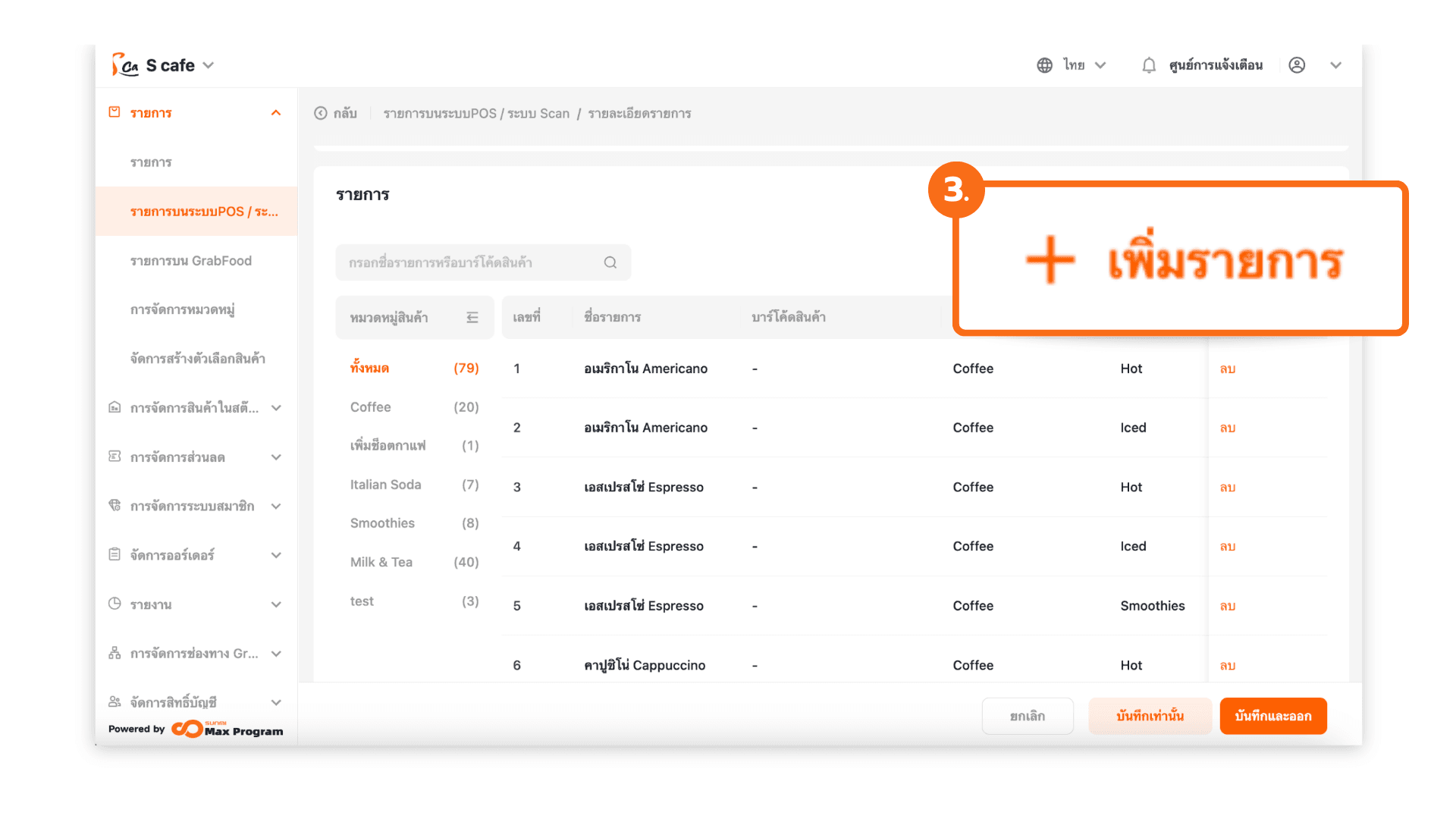Expand the จัดการออร์เดอร์ sidebar section
Screen dimensions: 1456x819
coord(276,555)
